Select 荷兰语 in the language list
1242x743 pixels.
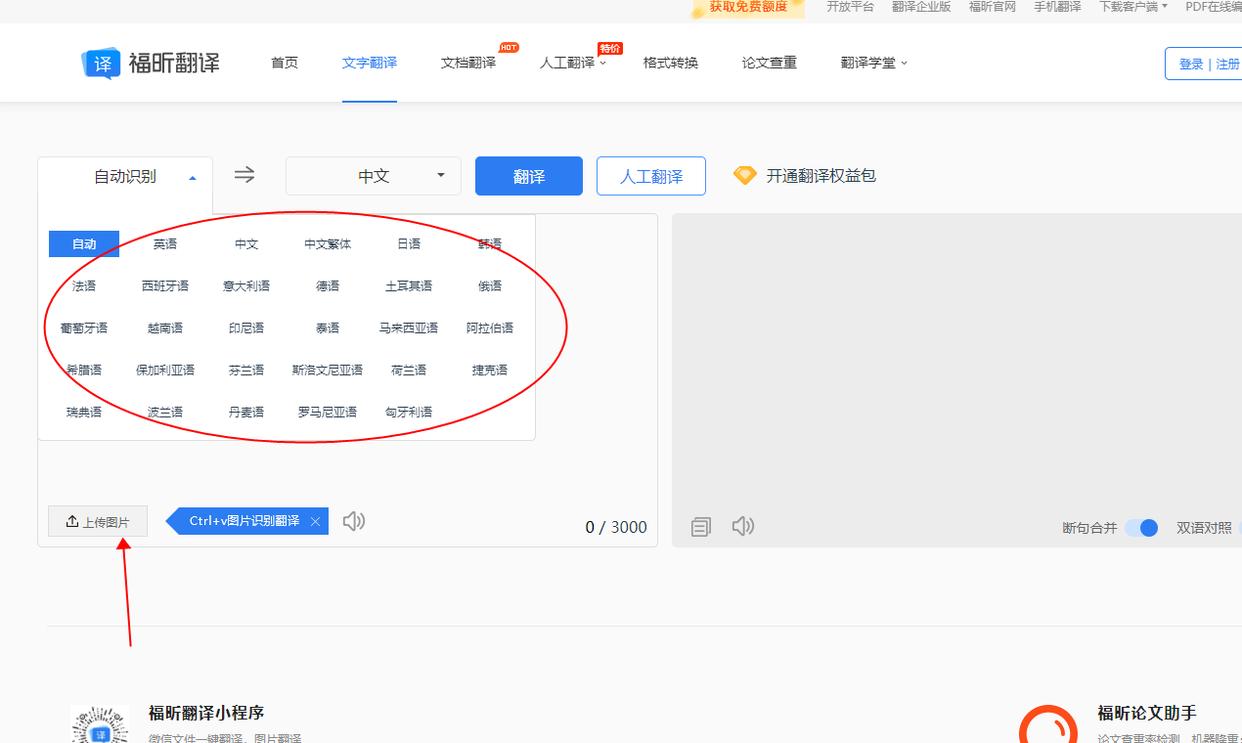pos(409,370)
